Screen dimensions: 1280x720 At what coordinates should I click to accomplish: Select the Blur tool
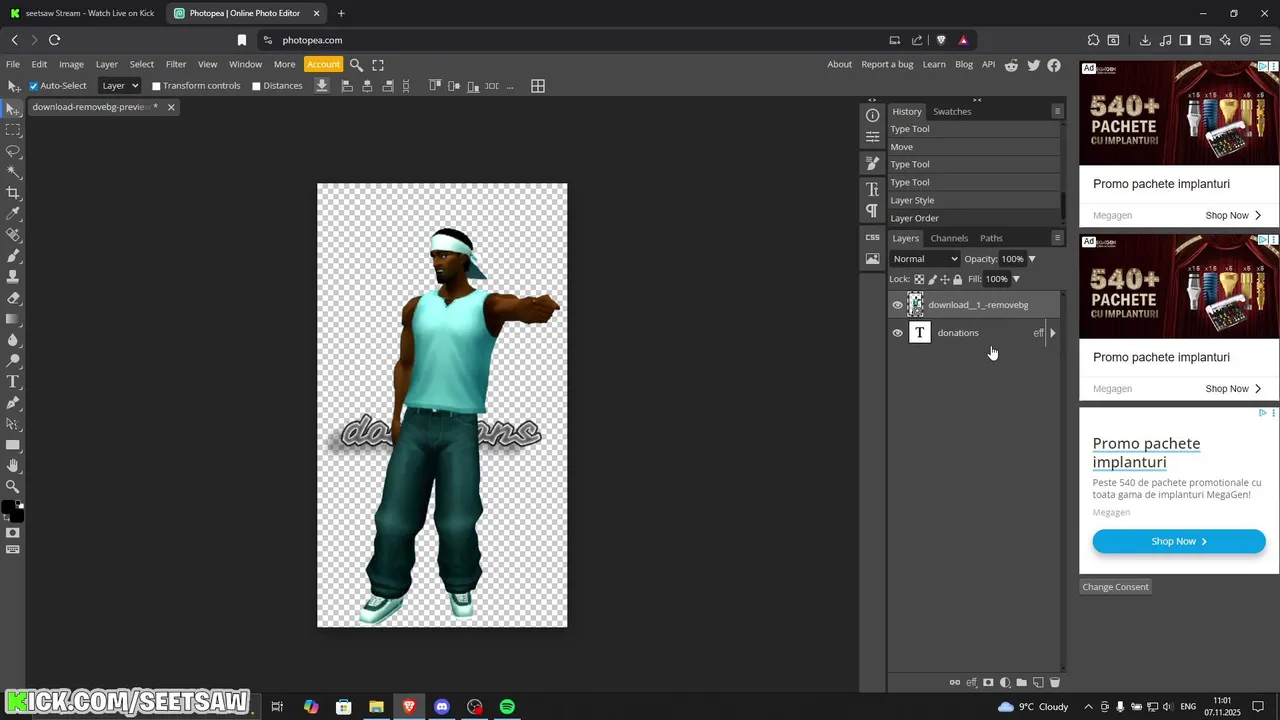(13, 340)
